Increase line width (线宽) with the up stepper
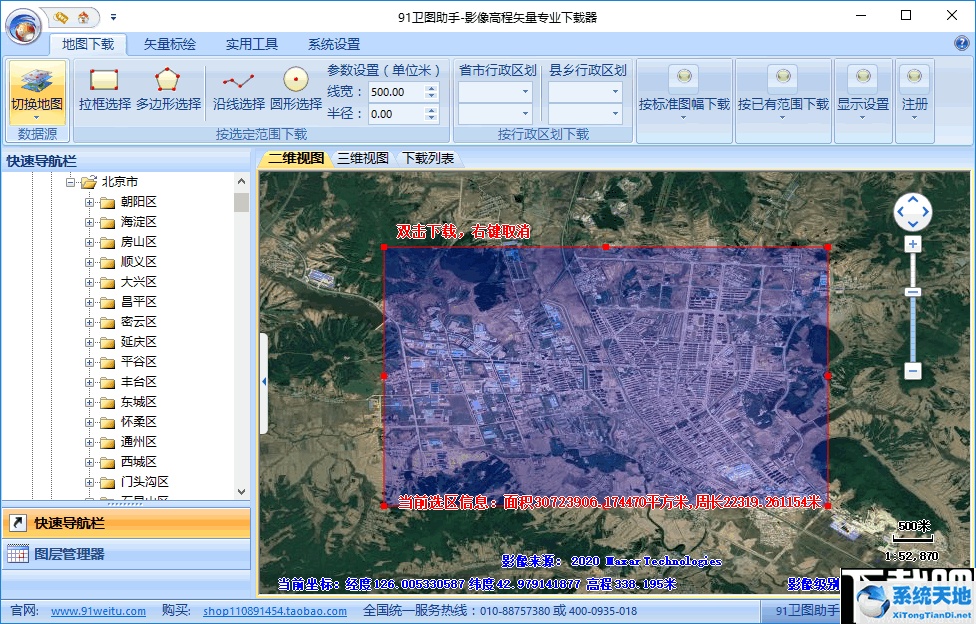This screenshot has width=976, height=624. click(431, 88)
